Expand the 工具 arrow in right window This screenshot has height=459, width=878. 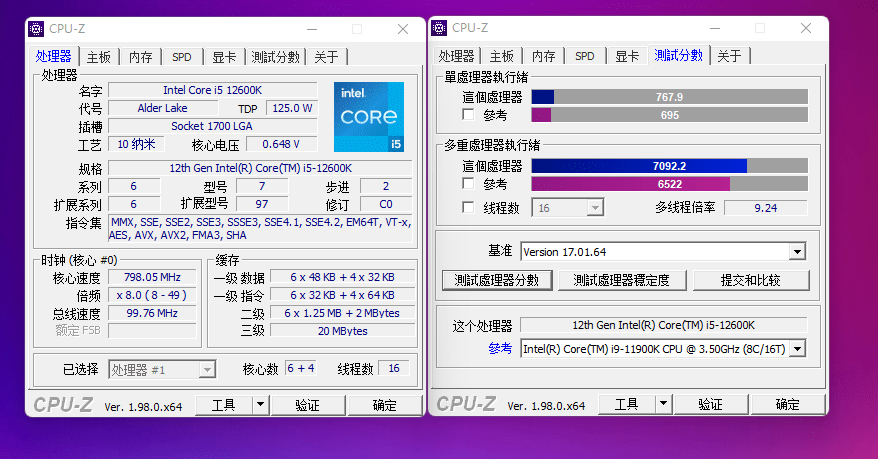click(664, 403)
